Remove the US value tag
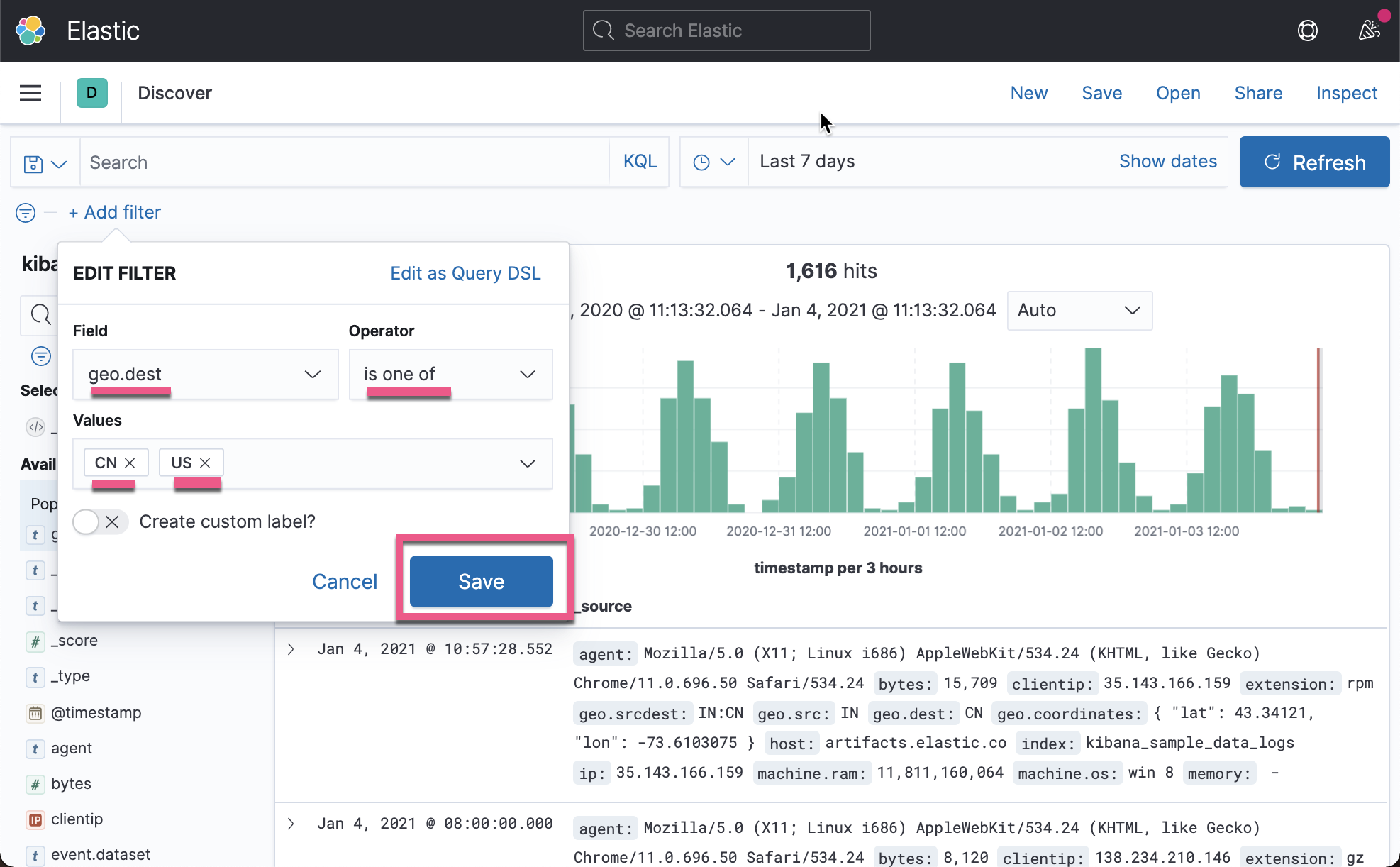1400x867 pixels. [x=206, y=463]
